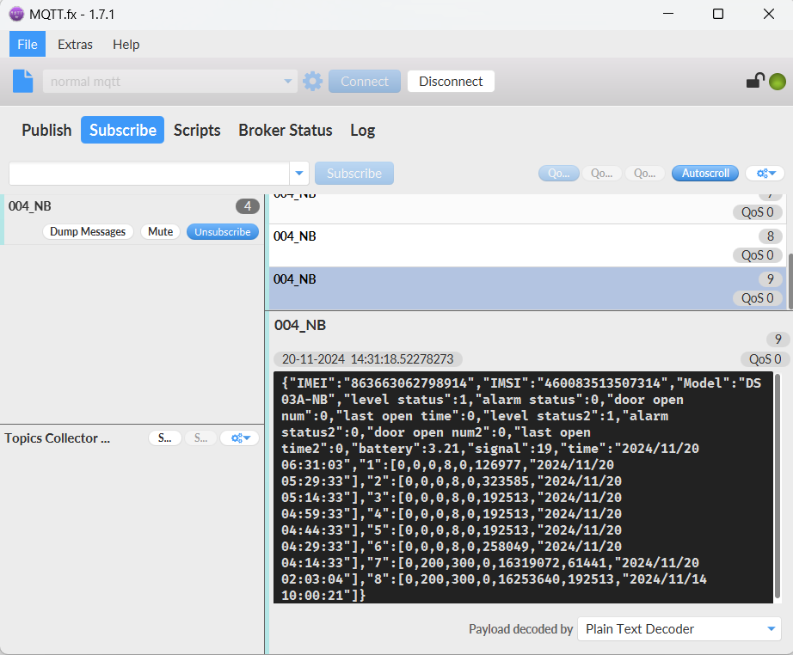Click the Disconnect button
Viewport: 793px width, 655px height.
(451, 81)
